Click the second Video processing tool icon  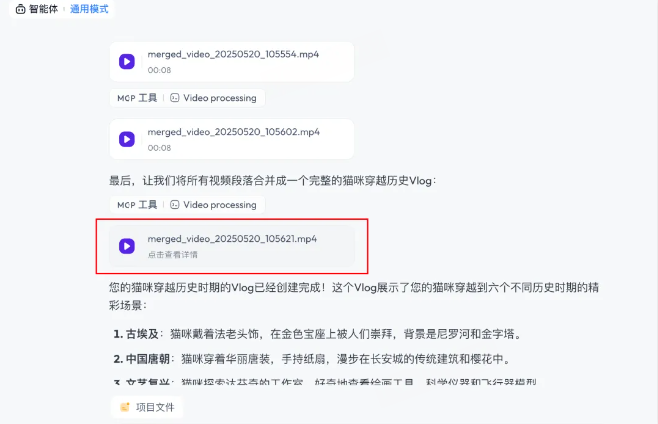(x=175, y=205)
